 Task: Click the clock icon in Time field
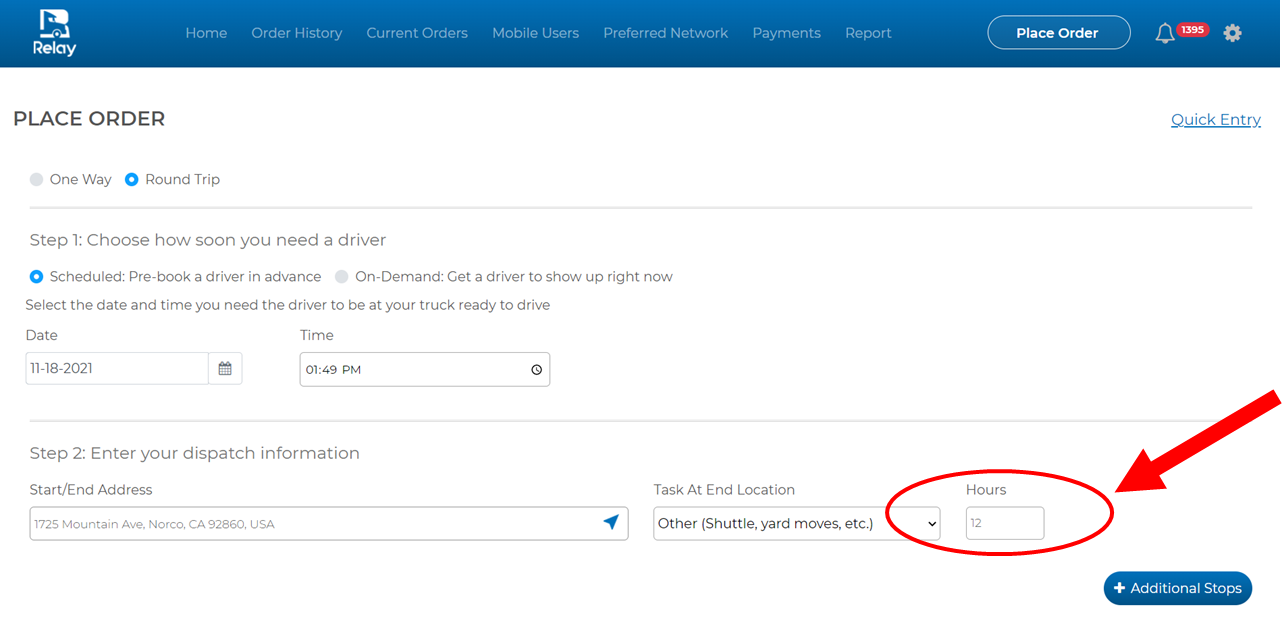point(536,370)
